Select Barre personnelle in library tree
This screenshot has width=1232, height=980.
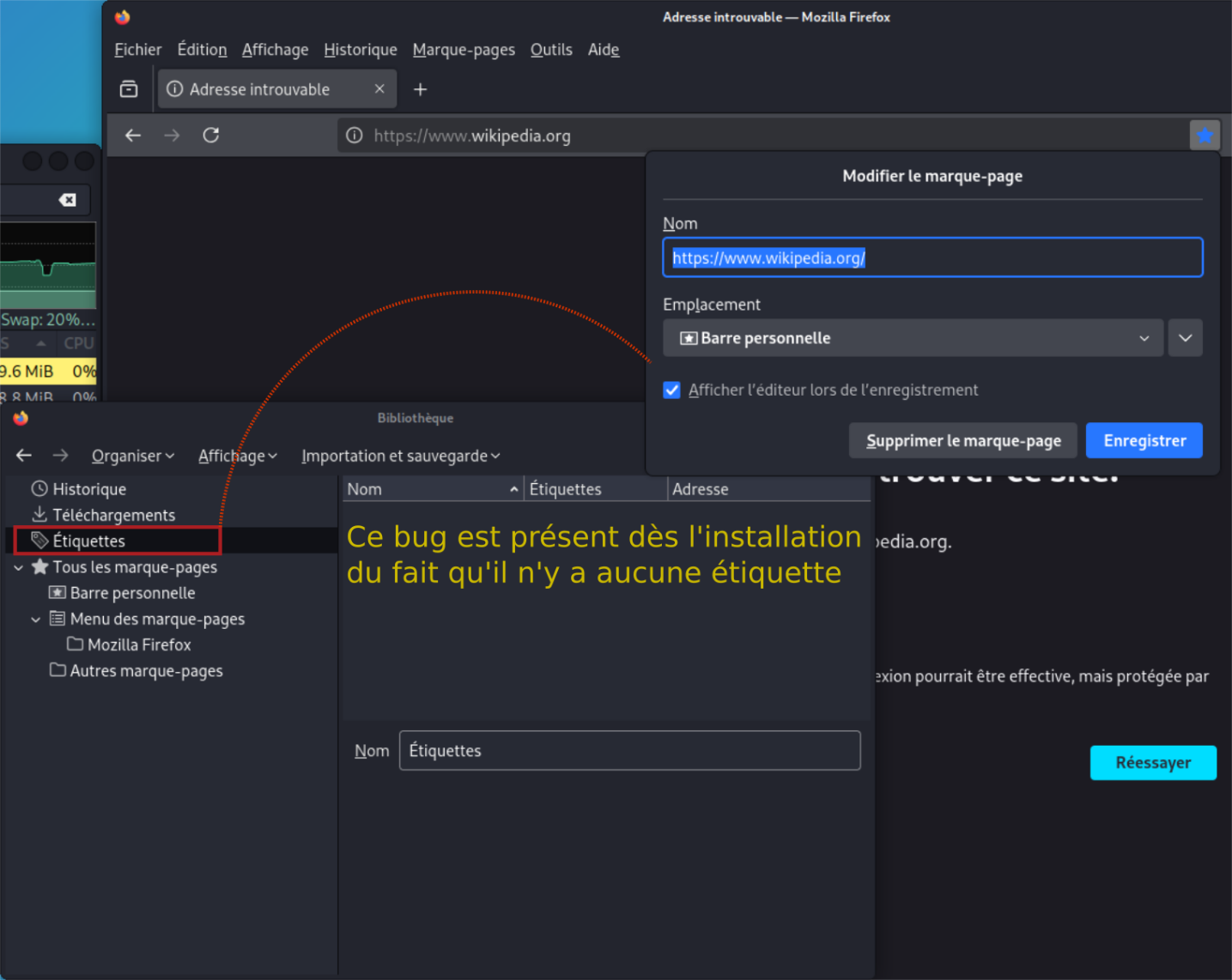click(122, 593)
